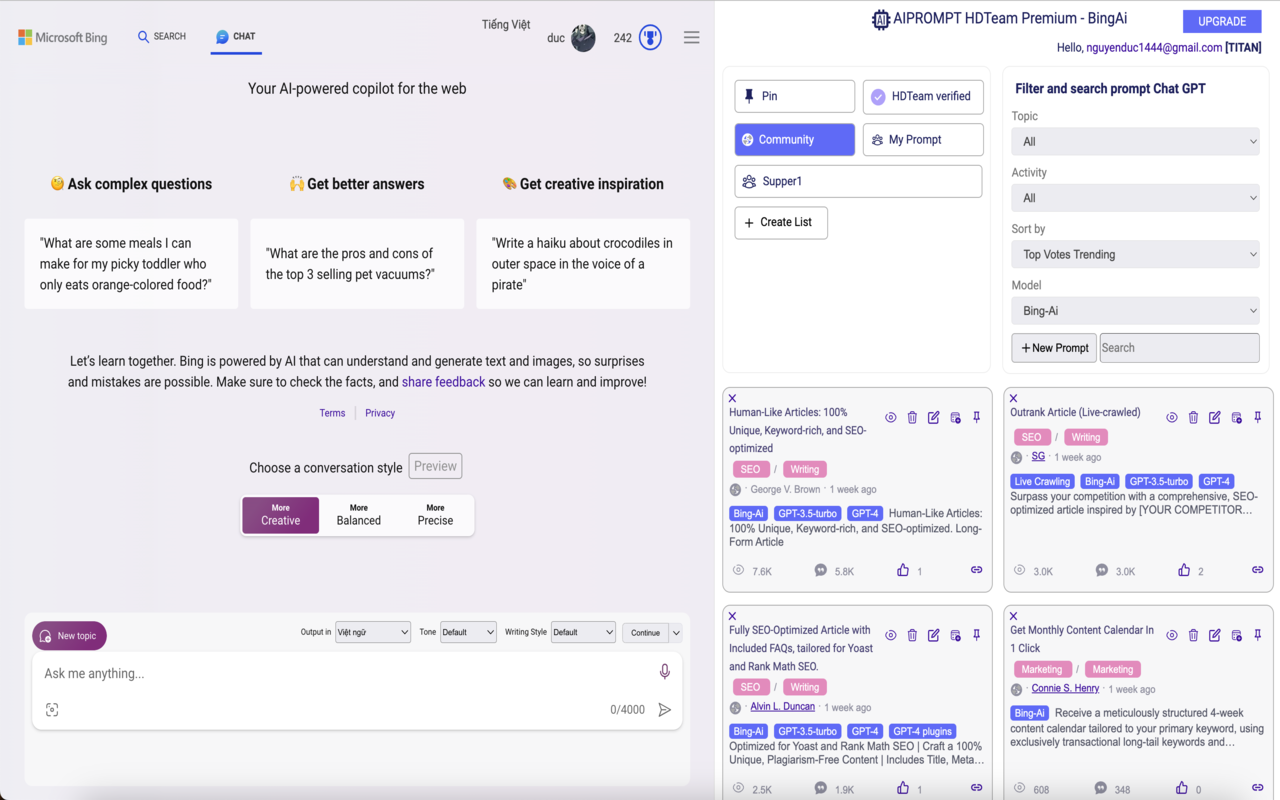Add Get Monthly Content Calendar prompt to list
Image resolution: width=1280 pixels, height=800 pixels.
coord(1236,635)
